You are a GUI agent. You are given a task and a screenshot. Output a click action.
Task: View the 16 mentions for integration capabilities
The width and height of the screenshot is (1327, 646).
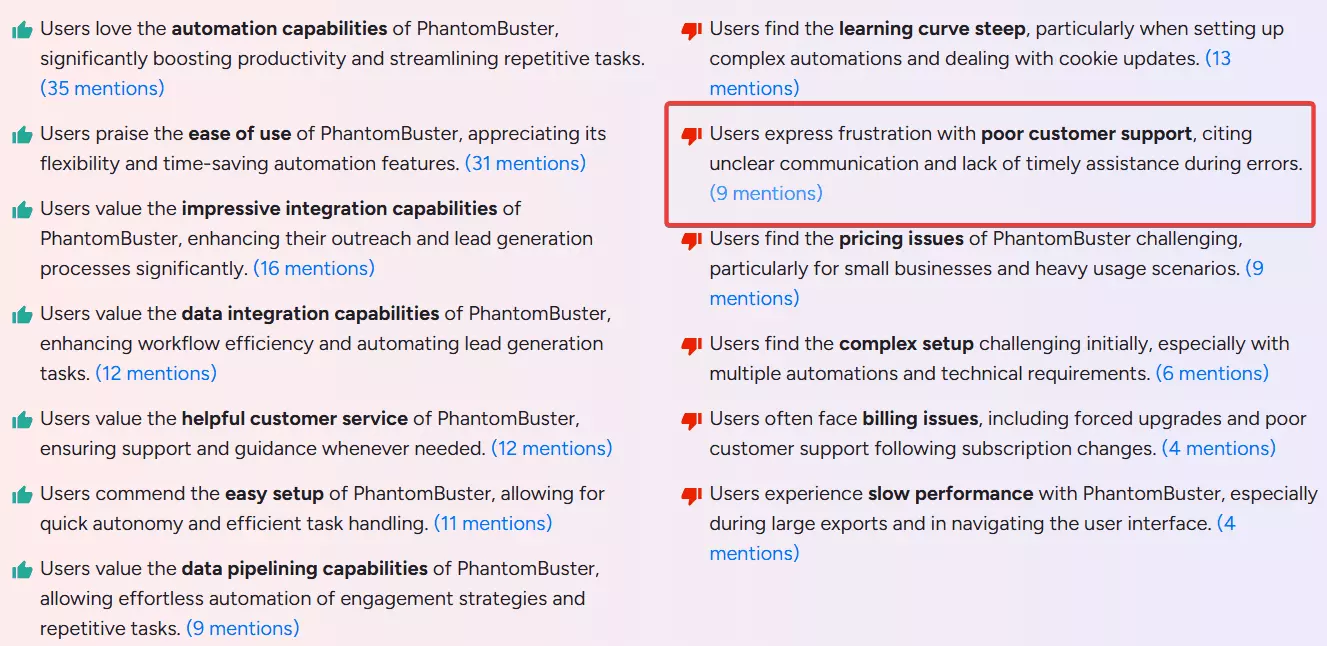click(x=314, y=268)
